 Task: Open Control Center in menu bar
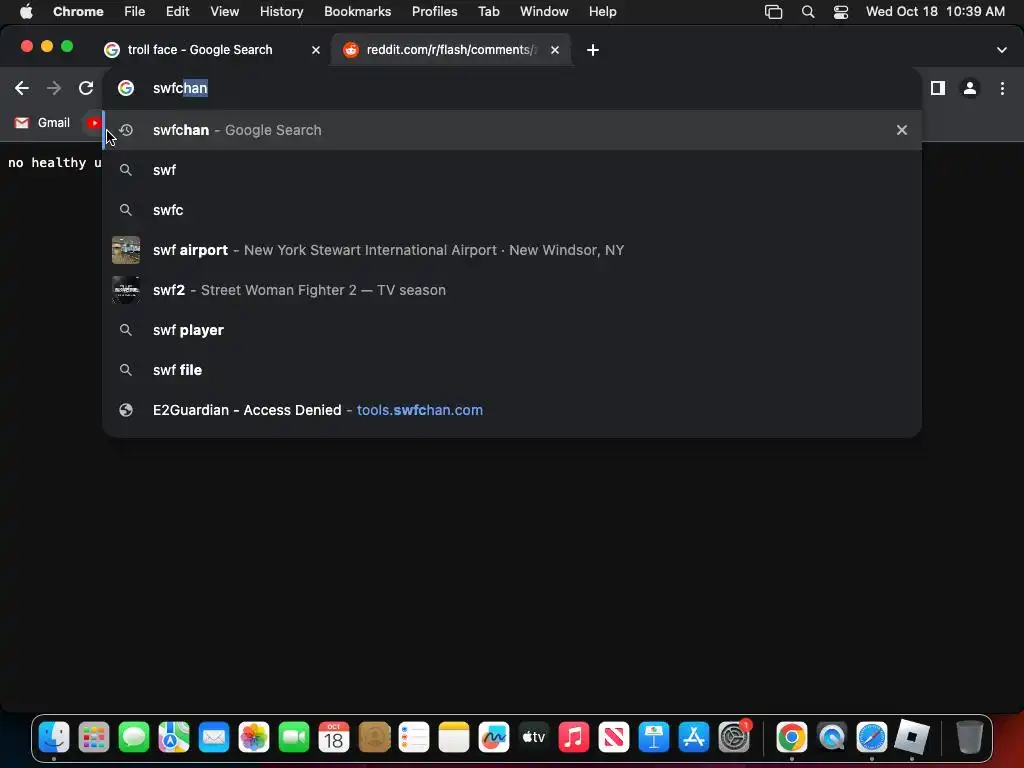point(840,12)
